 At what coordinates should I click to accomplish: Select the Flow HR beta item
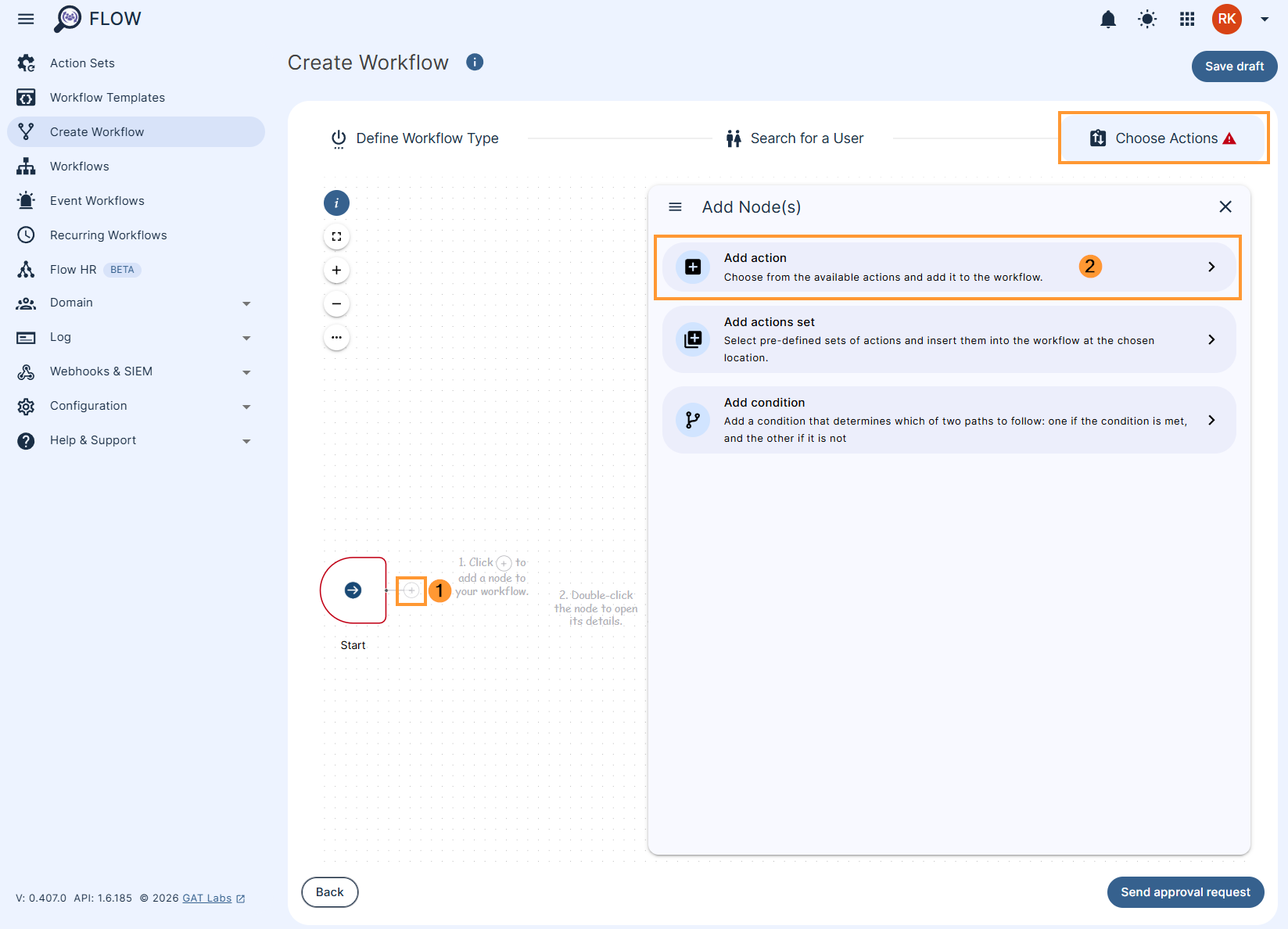coord(72,269)
